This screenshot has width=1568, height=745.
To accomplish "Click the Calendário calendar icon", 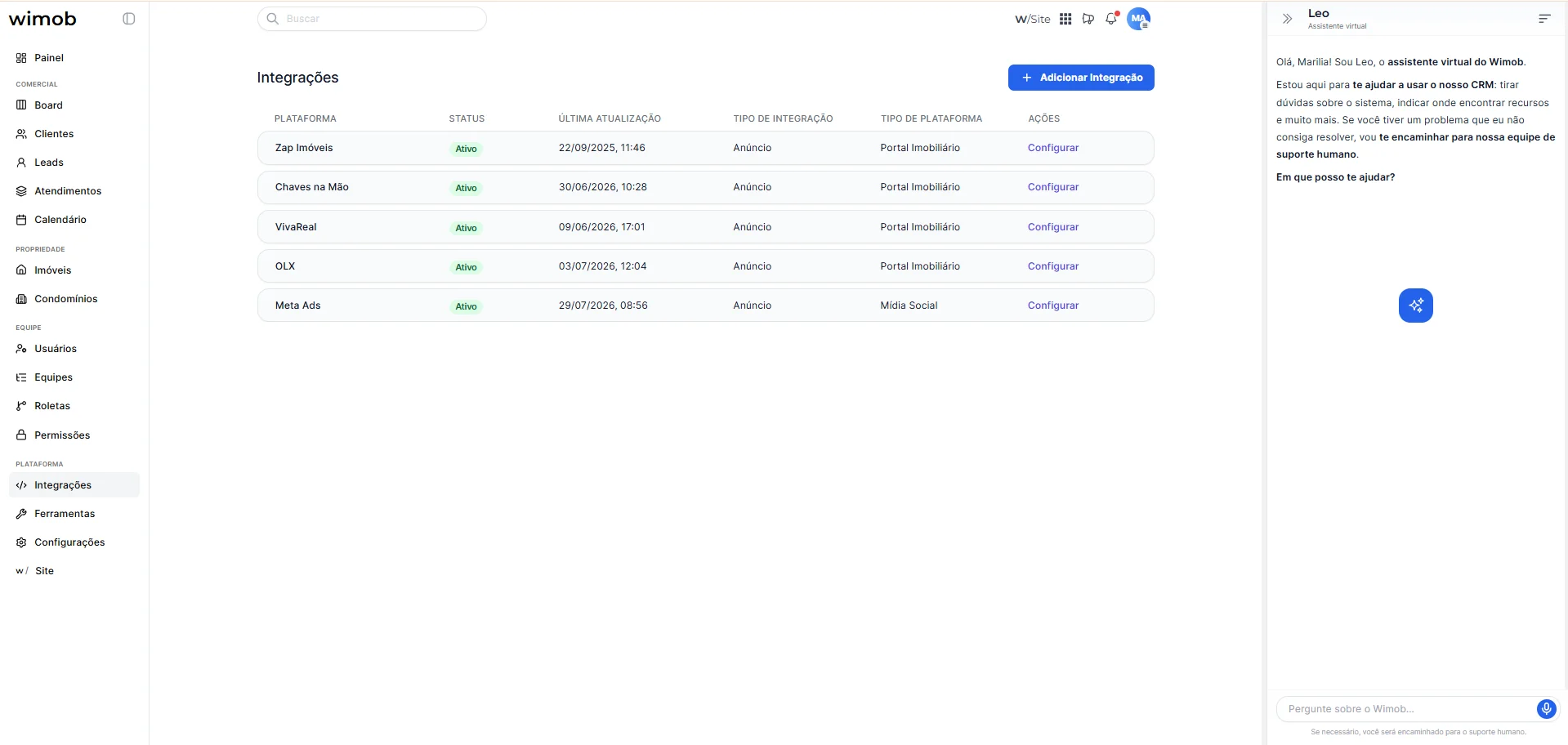I will point(21,220).
